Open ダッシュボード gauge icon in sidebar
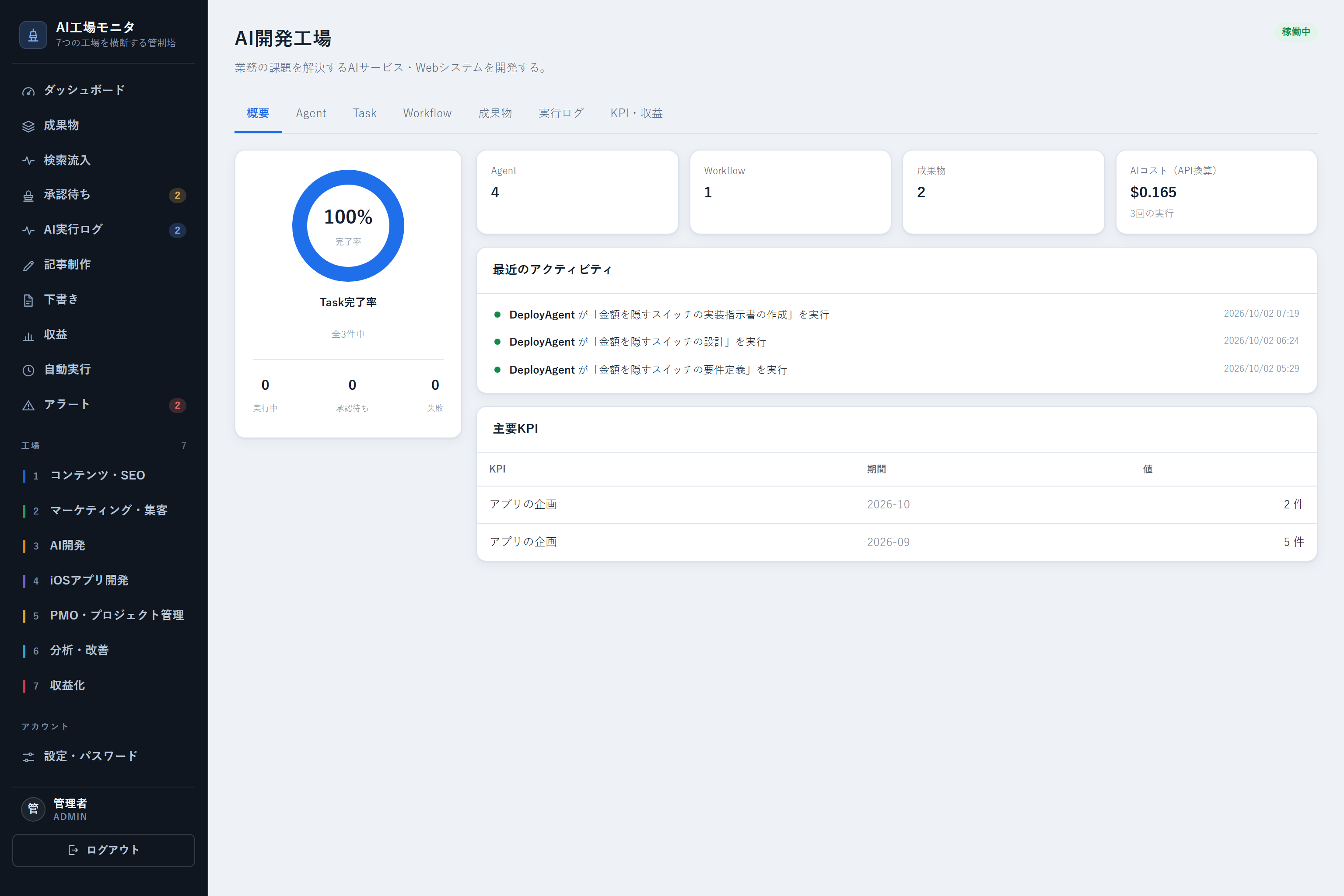The width and height of the screenshot is (1344, 896). point(28,91)
